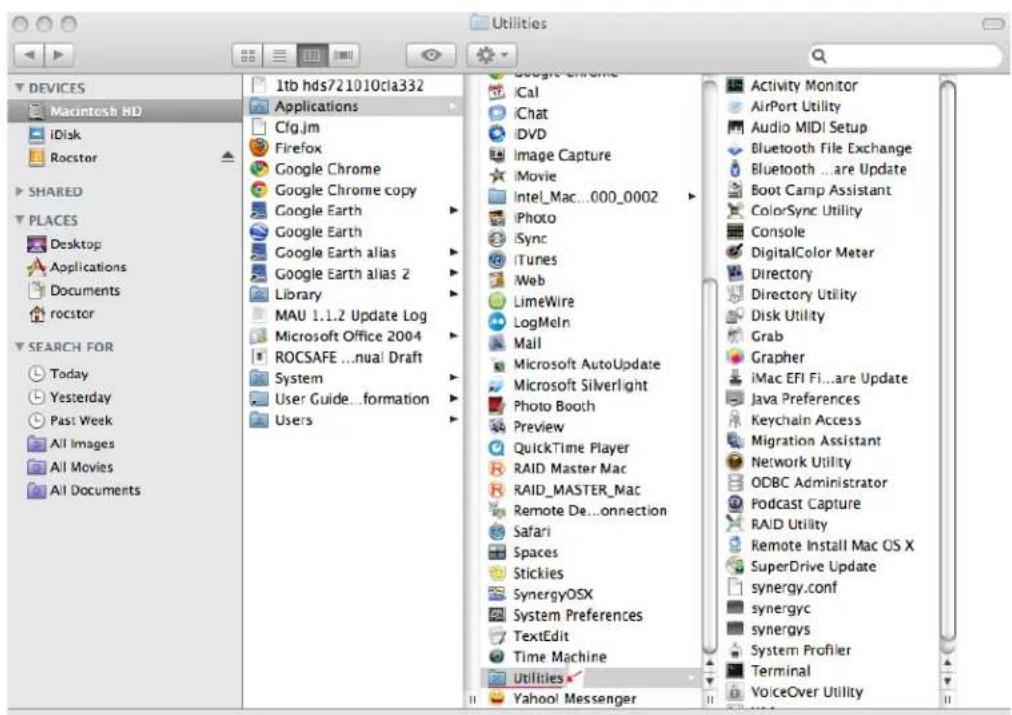Click the Safari app icon
Screen dimensions: 1012x715
point(496,531)
